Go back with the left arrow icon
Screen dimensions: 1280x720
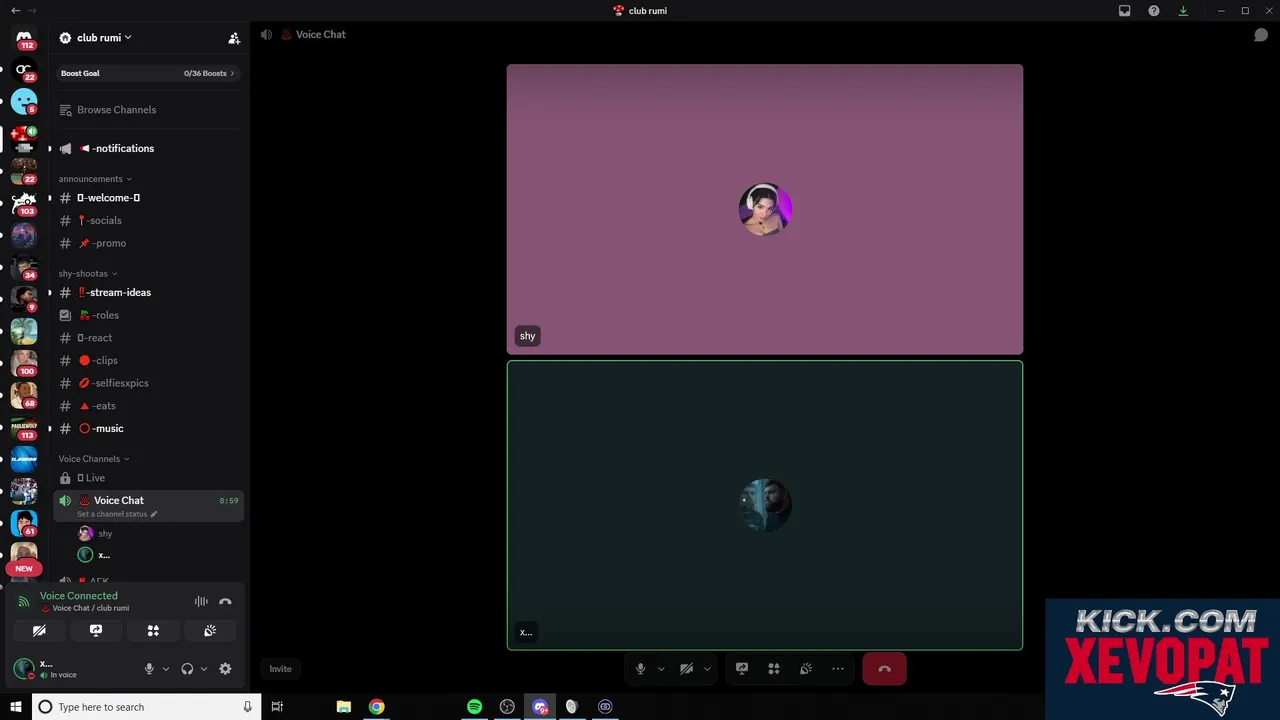pyautogui.click(x=16, y=11)
